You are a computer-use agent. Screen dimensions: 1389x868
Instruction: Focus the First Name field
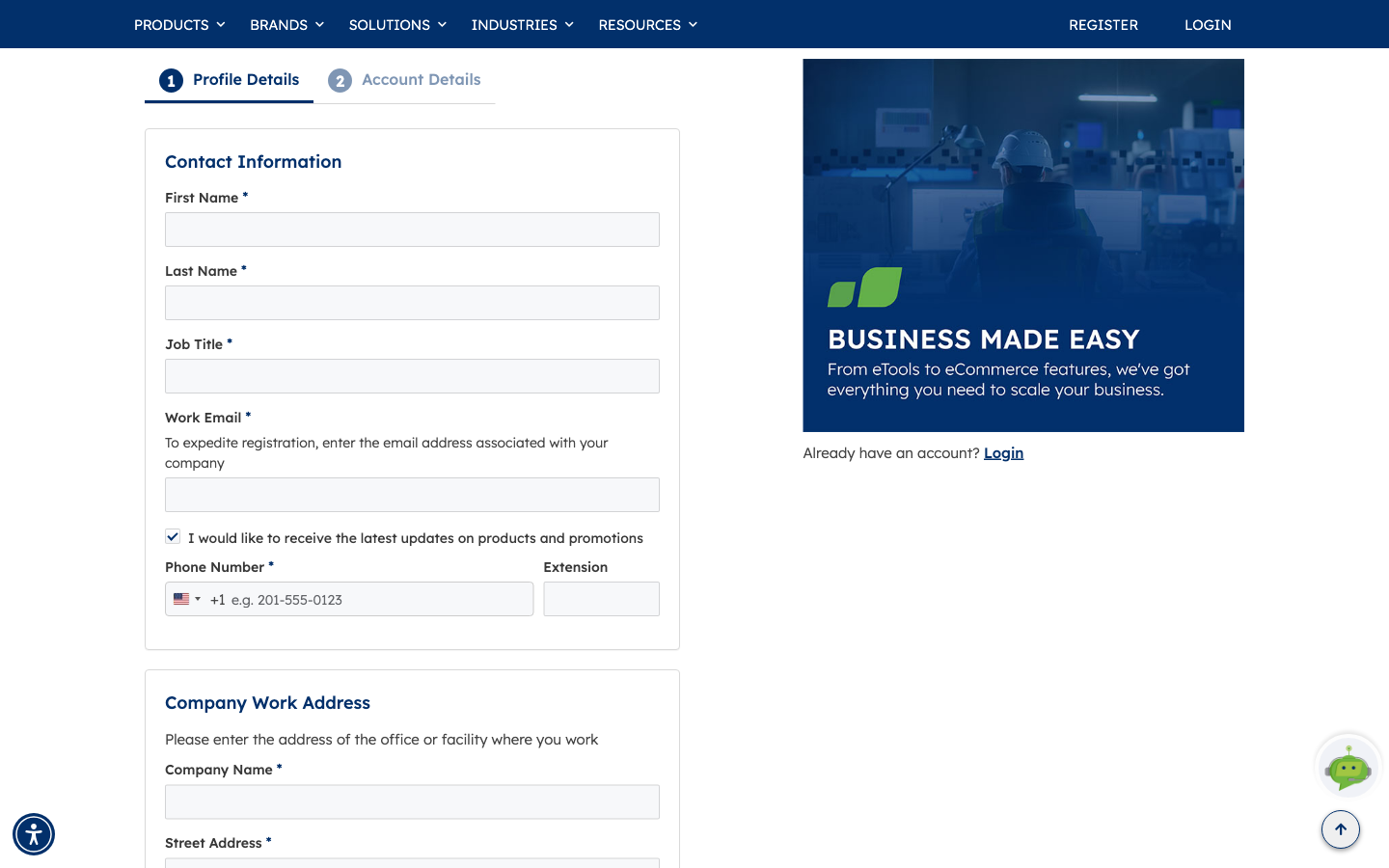(412, 230)
